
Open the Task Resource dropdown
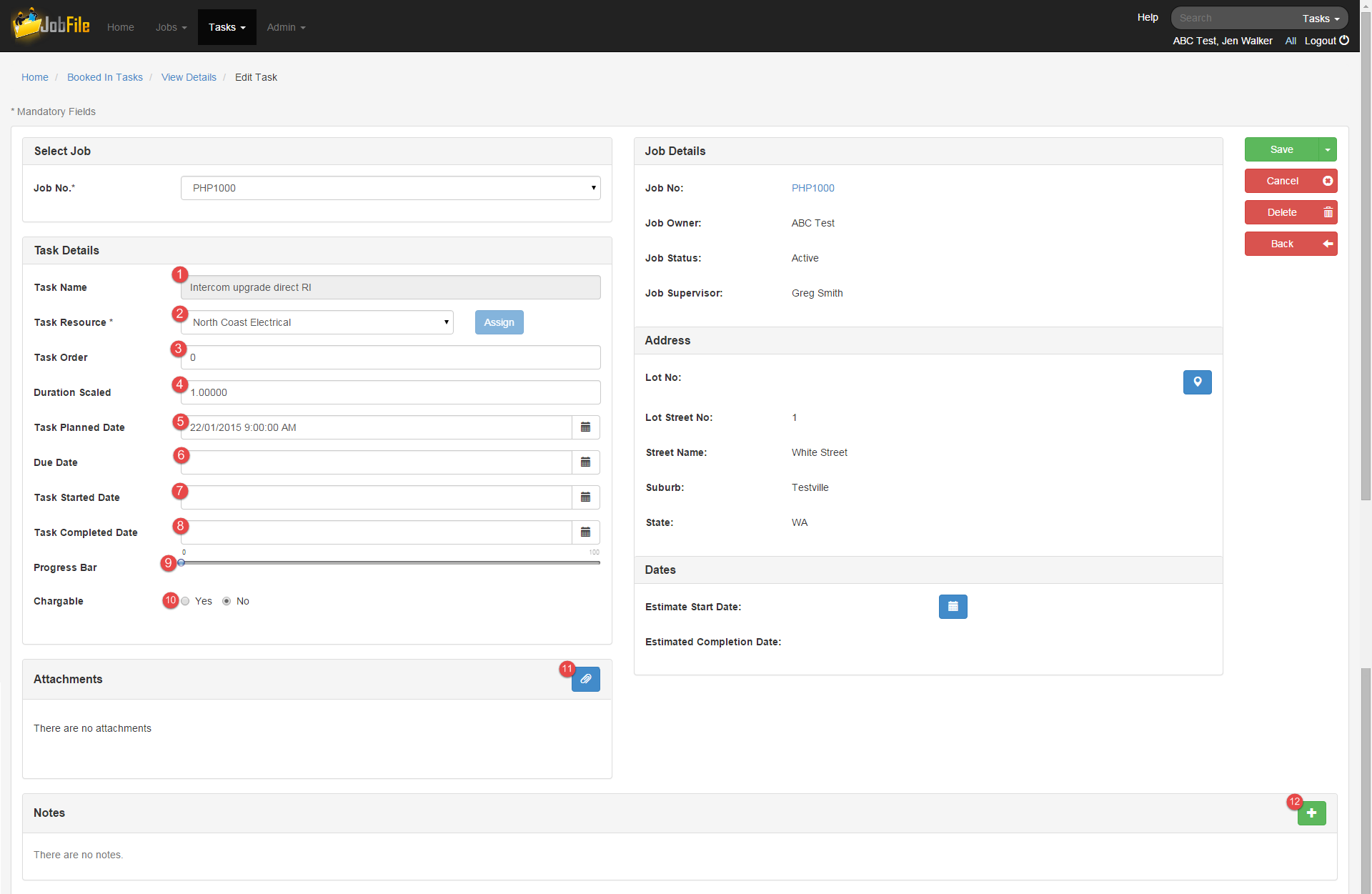point(317,322)
